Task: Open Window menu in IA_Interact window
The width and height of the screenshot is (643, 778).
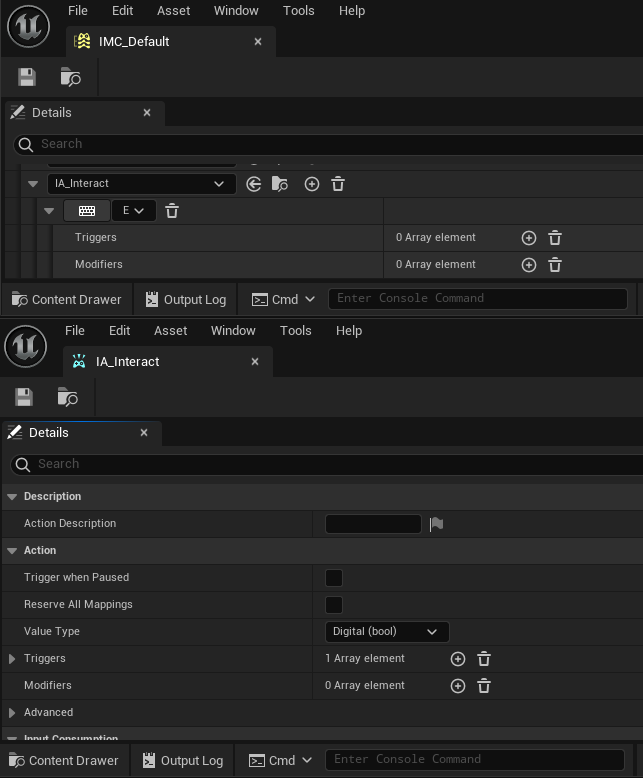Action: (x=233, y=330)
